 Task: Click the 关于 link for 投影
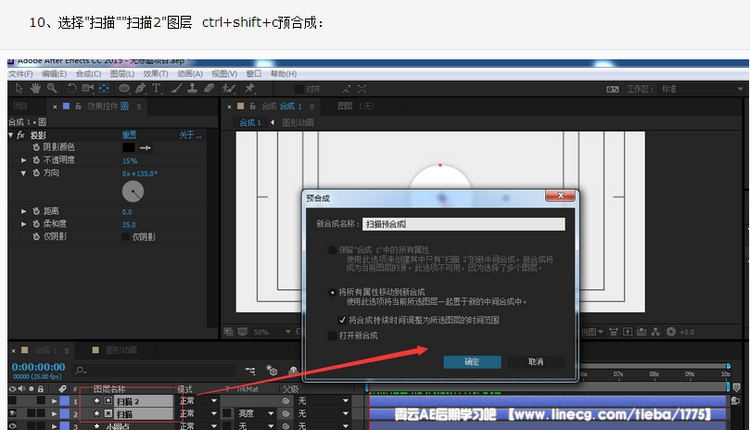pyautogui.click(x=190, y=135)
